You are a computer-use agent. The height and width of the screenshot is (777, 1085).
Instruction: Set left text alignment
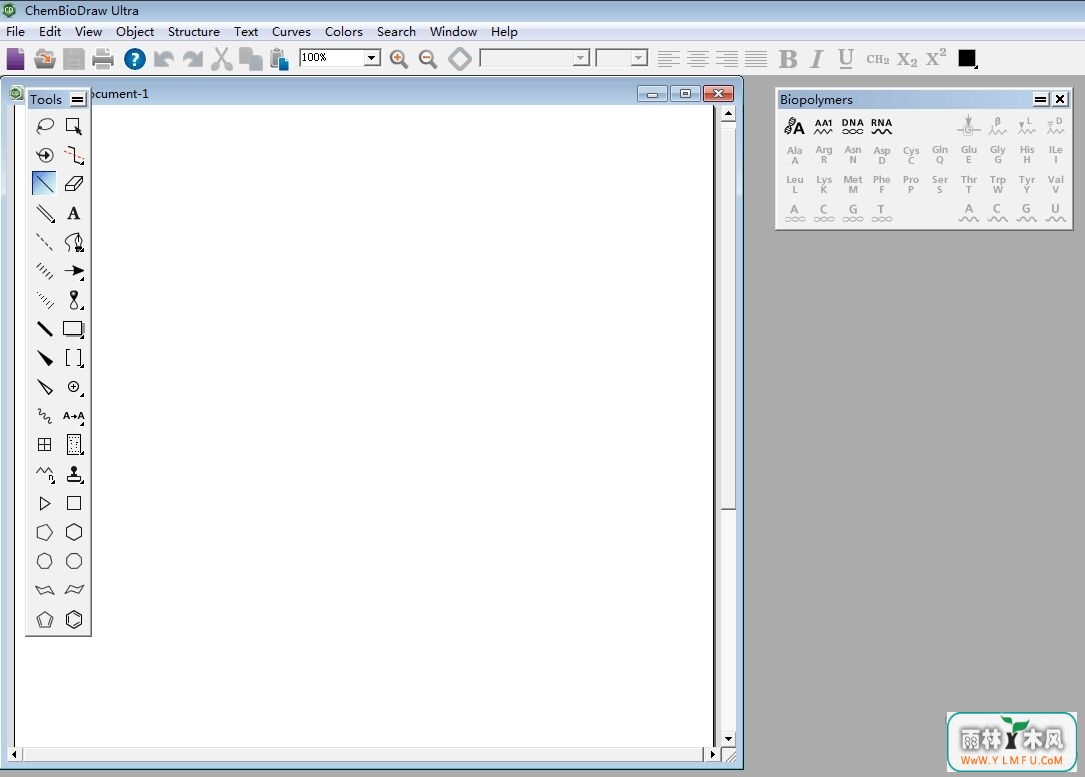click(668, 59)
